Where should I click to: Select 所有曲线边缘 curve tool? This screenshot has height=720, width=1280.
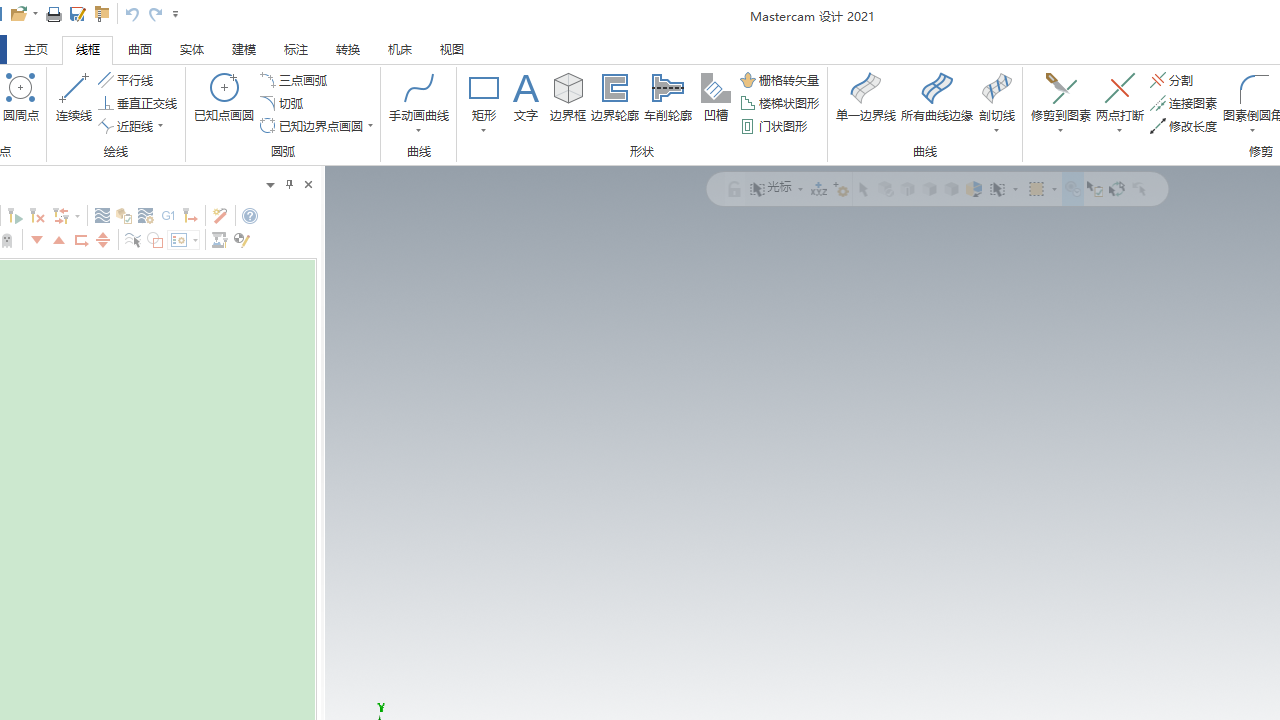coord(936,98)
